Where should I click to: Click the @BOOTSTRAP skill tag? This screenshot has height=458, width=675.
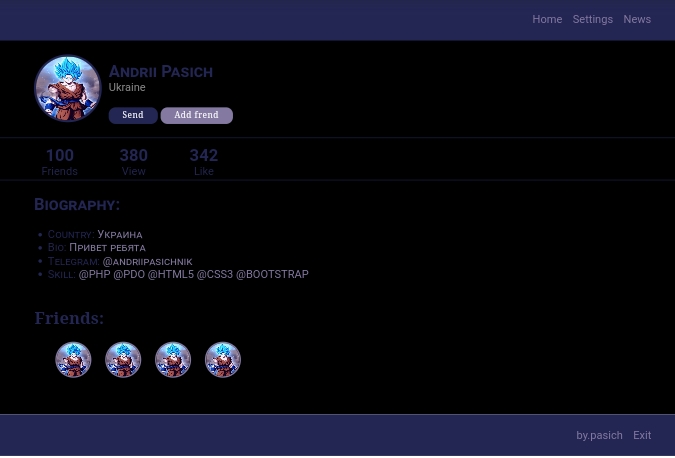(272, 275)
